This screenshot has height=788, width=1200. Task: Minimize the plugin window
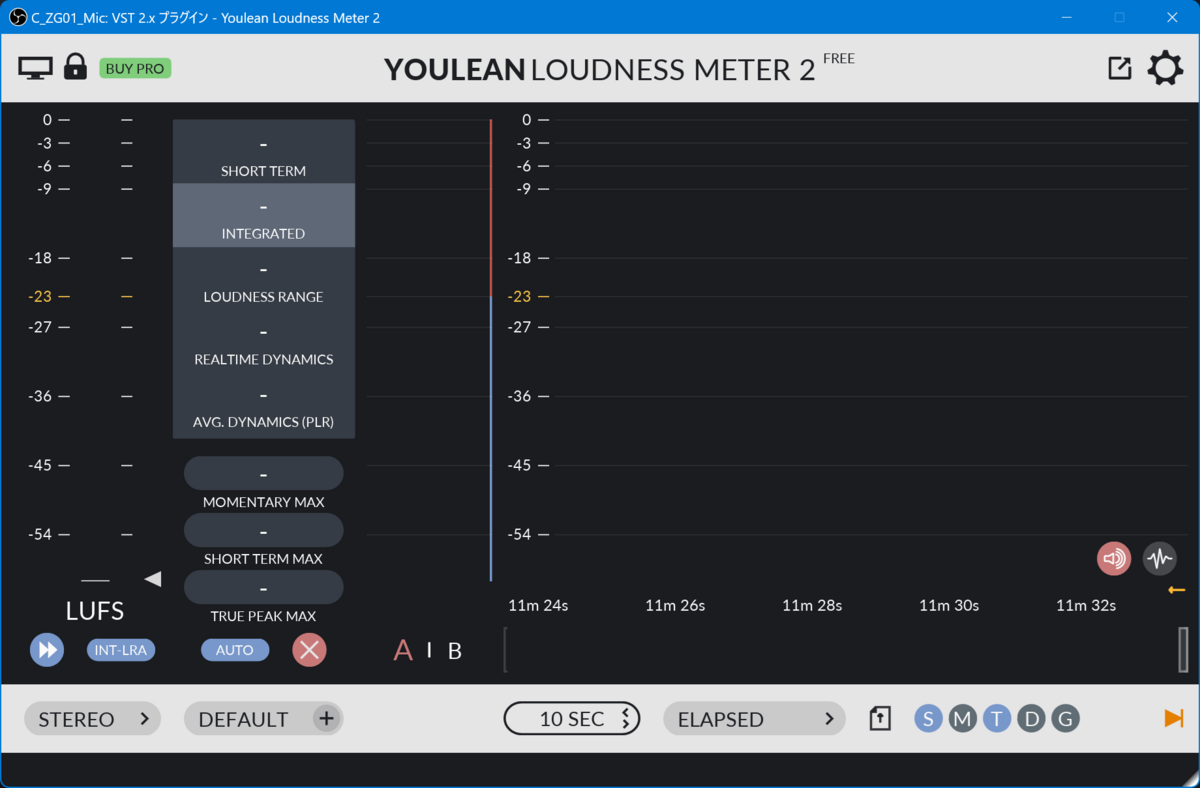[x=1066, y=17]
